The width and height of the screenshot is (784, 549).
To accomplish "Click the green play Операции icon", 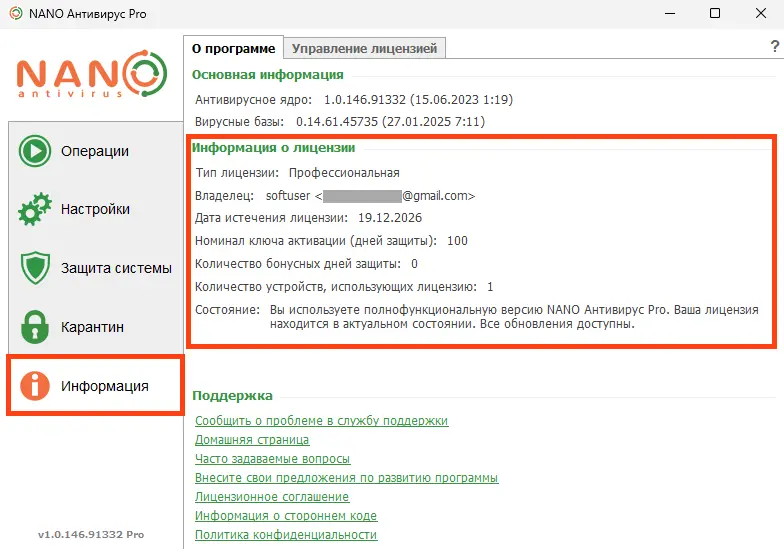I will tap(35, 151).
